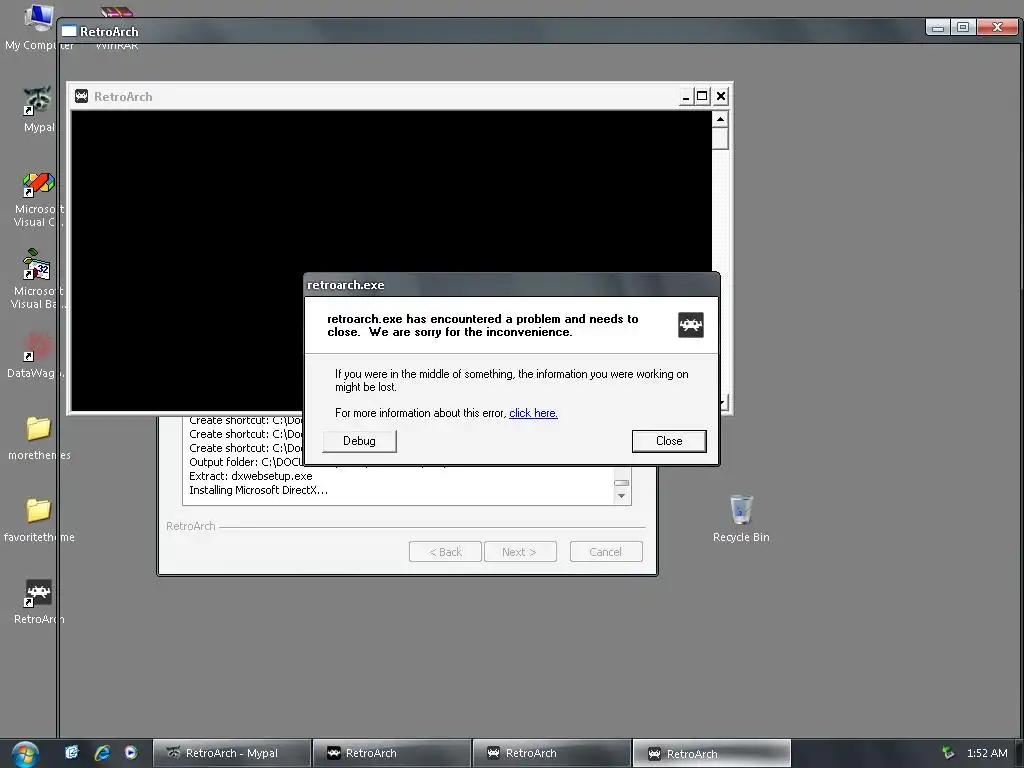Click the 1:52 AM taskbar clock
1024x768 pixels.
987,753
